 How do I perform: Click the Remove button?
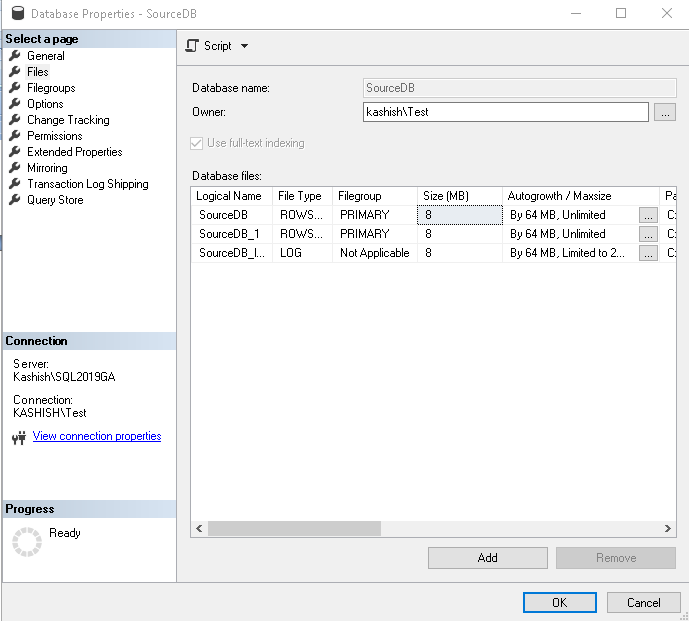click(616, 558)
